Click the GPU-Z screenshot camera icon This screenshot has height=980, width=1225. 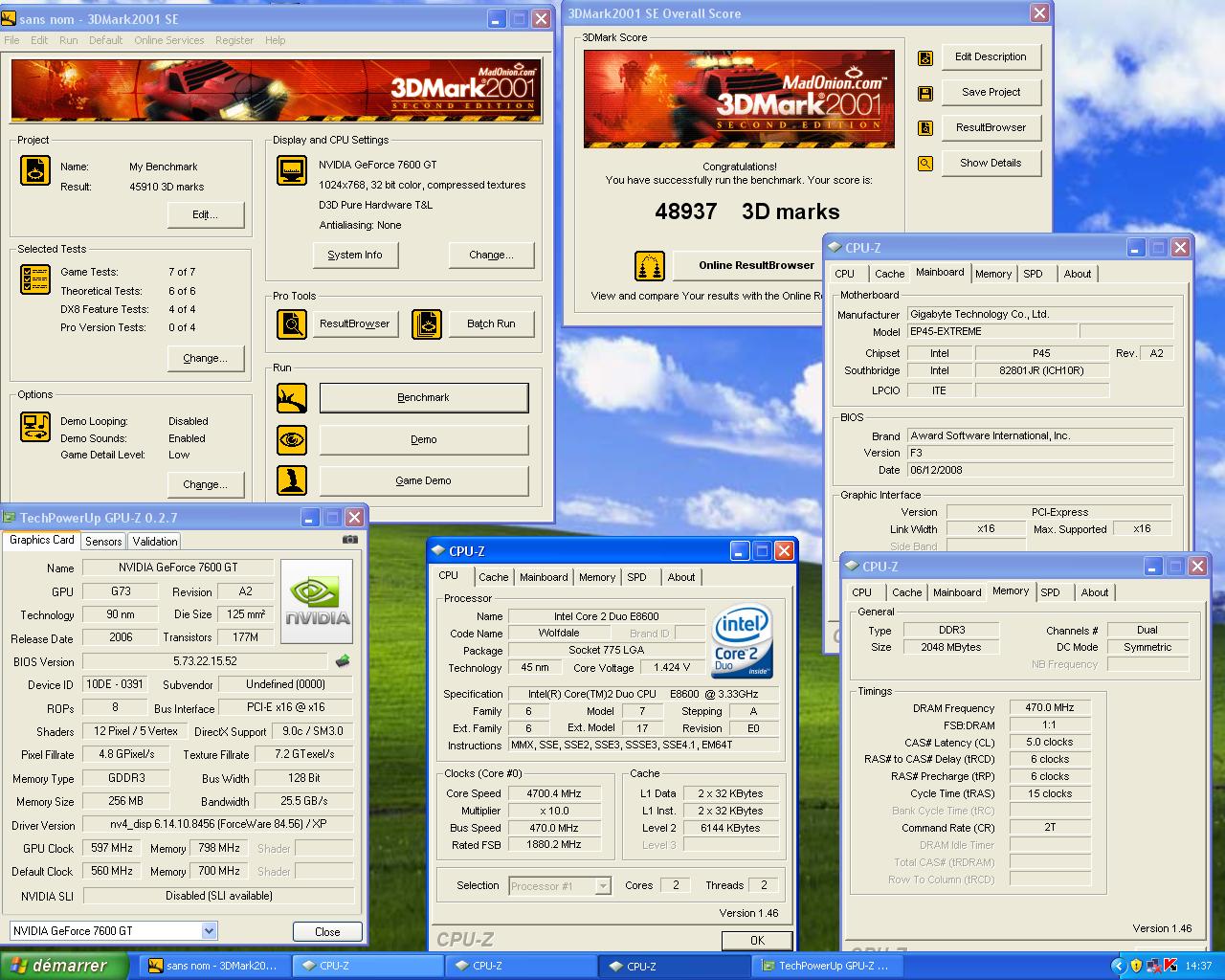(x=350, y=540)
